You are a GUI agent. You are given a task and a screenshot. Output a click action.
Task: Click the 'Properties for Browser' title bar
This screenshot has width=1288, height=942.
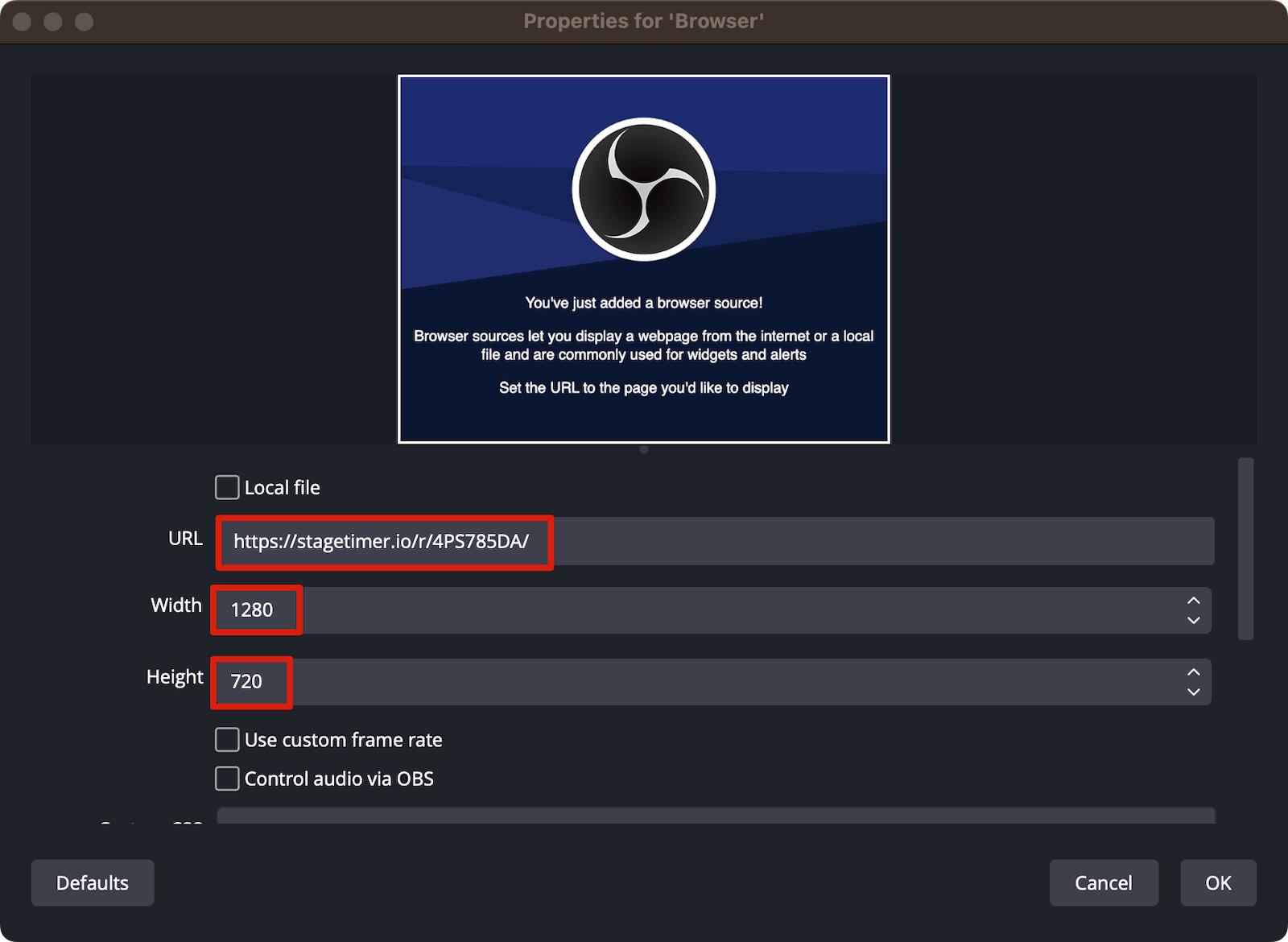644,21
